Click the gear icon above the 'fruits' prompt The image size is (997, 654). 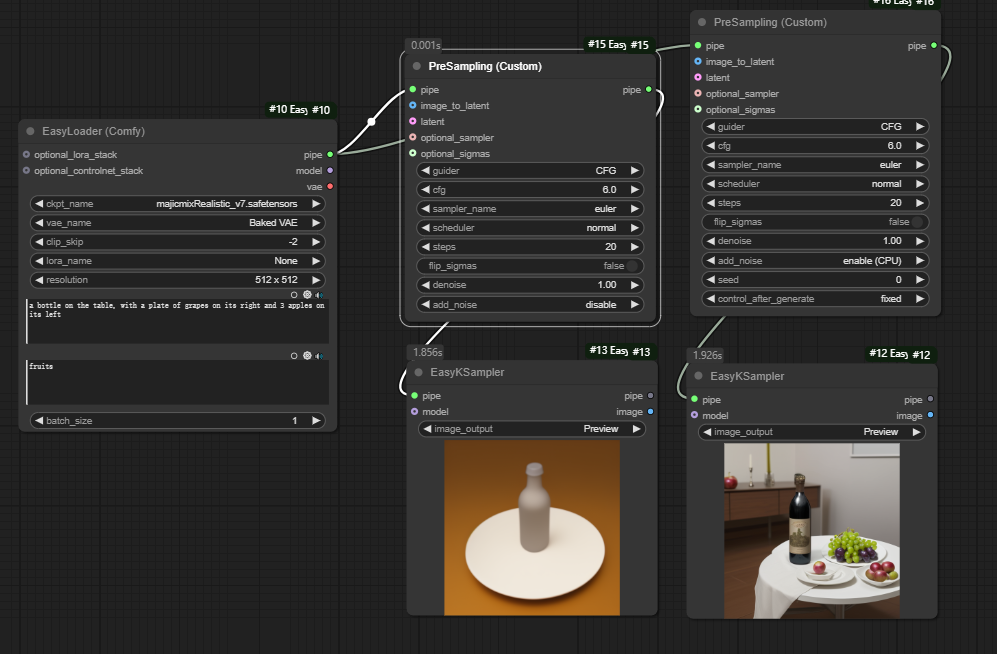(307, 355)
